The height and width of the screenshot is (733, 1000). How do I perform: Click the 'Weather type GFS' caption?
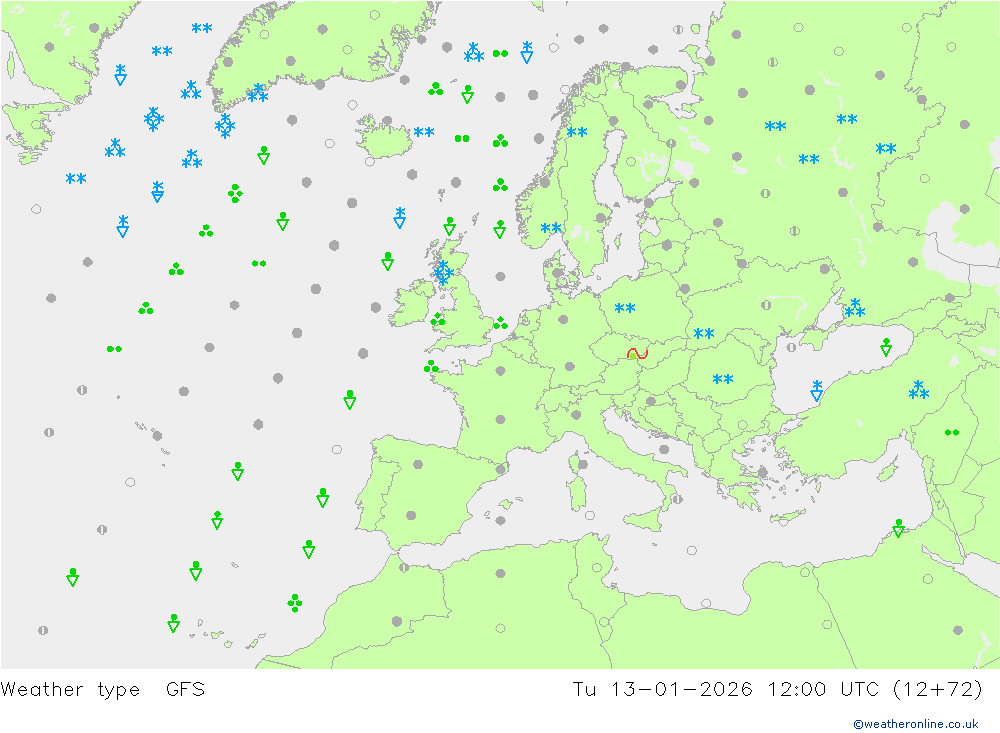tap(103, 690)
